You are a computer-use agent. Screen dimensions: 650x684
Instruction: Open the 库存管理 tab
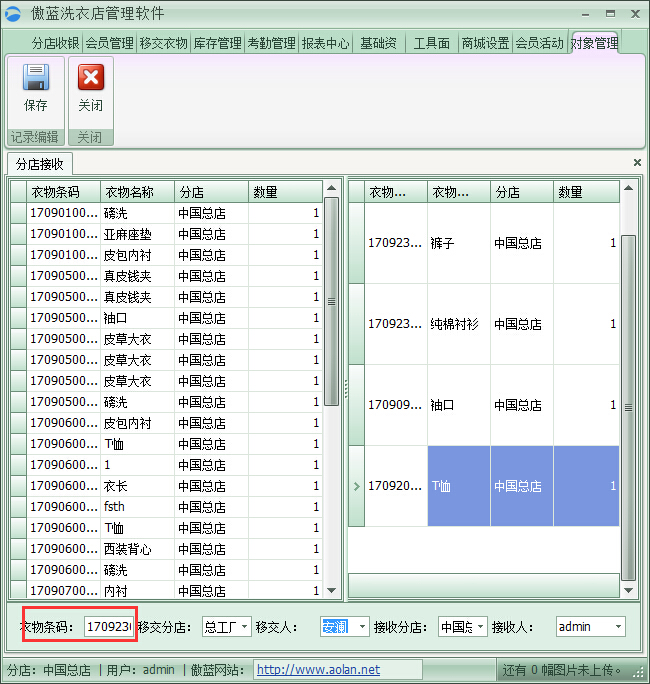pyautogui.click(x=218, y=43)
